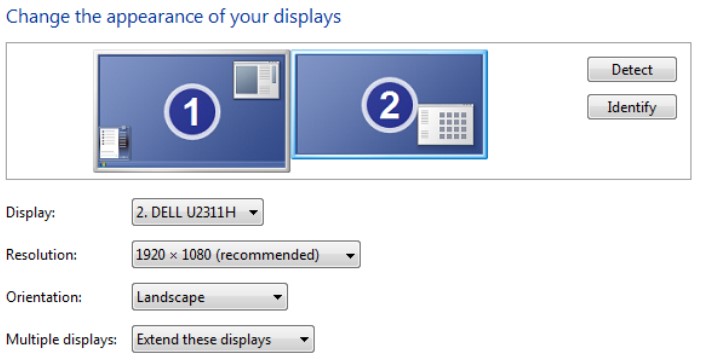
Task: Select the monitor 1 display thumbnail
Action: (x=192, y=111)
